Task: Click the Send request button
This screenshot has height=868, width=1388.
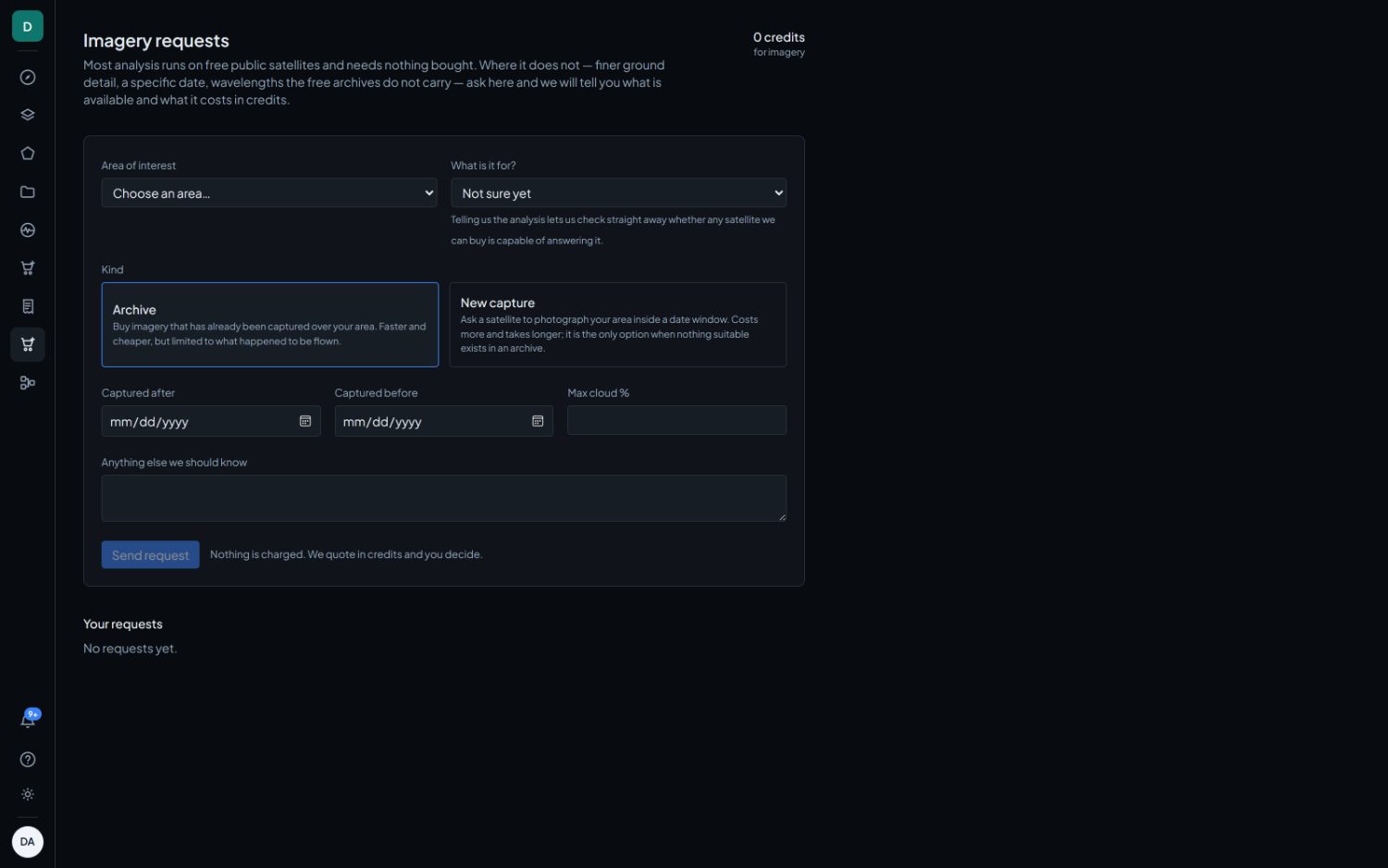Action: [151, 555]
